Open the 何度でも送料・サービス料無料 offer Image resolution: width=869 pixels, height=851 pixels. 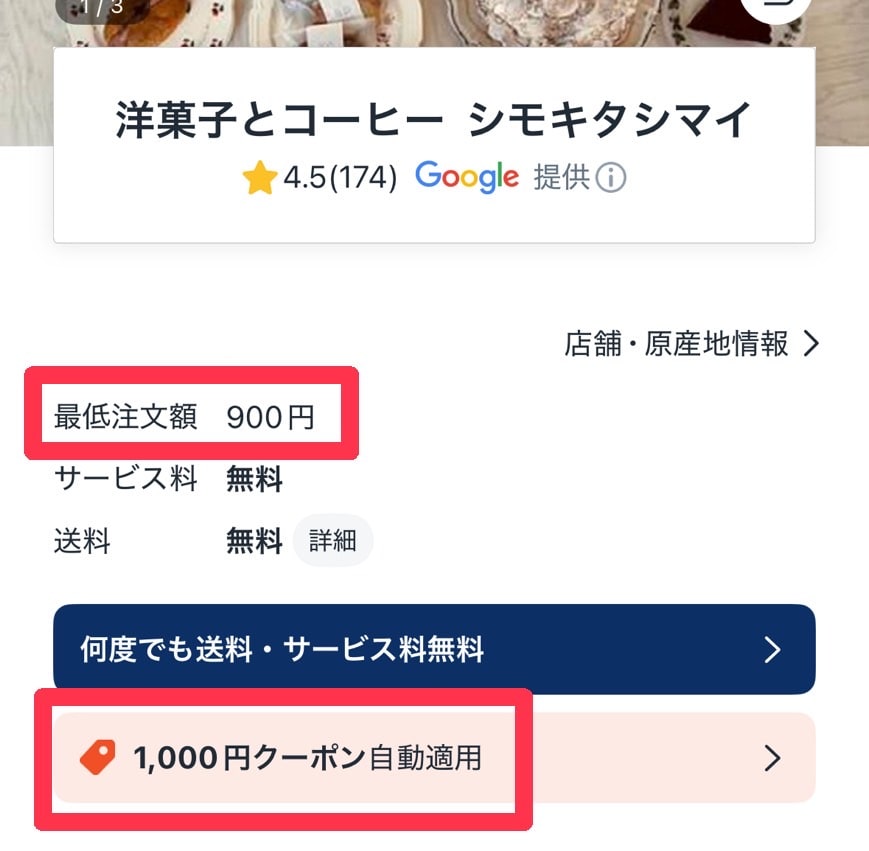[434, 650]
